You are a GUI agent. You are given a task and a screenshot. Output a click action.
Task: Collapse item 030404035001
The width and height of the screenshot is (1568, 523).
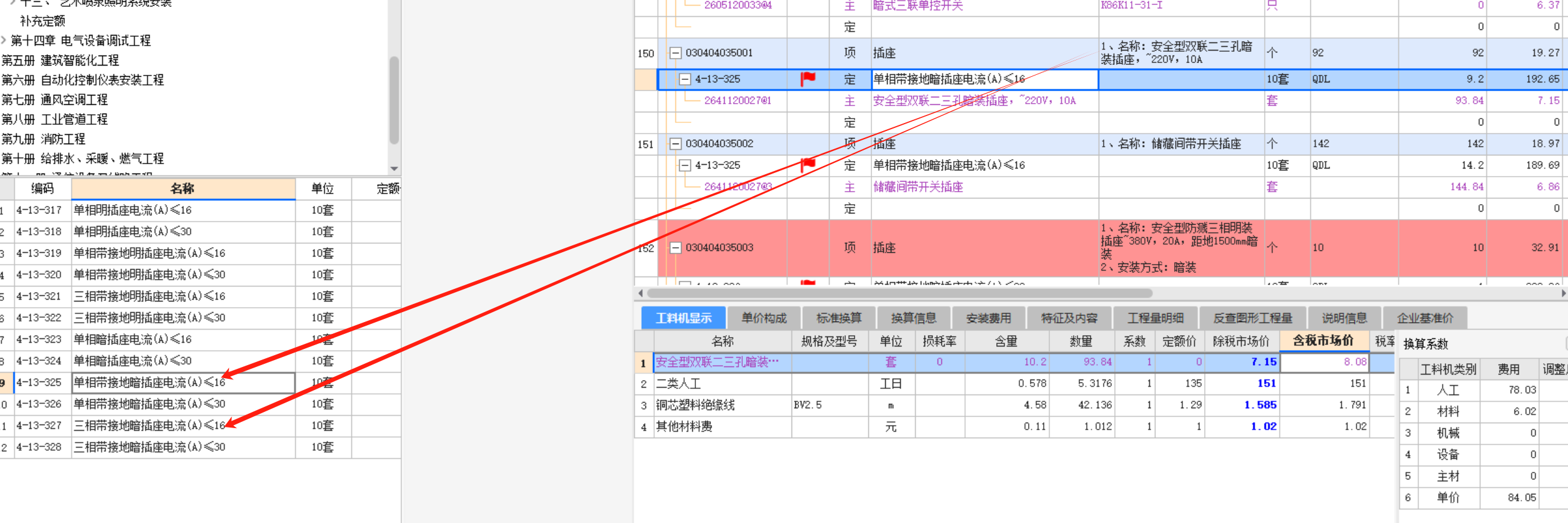coord(675,53)
